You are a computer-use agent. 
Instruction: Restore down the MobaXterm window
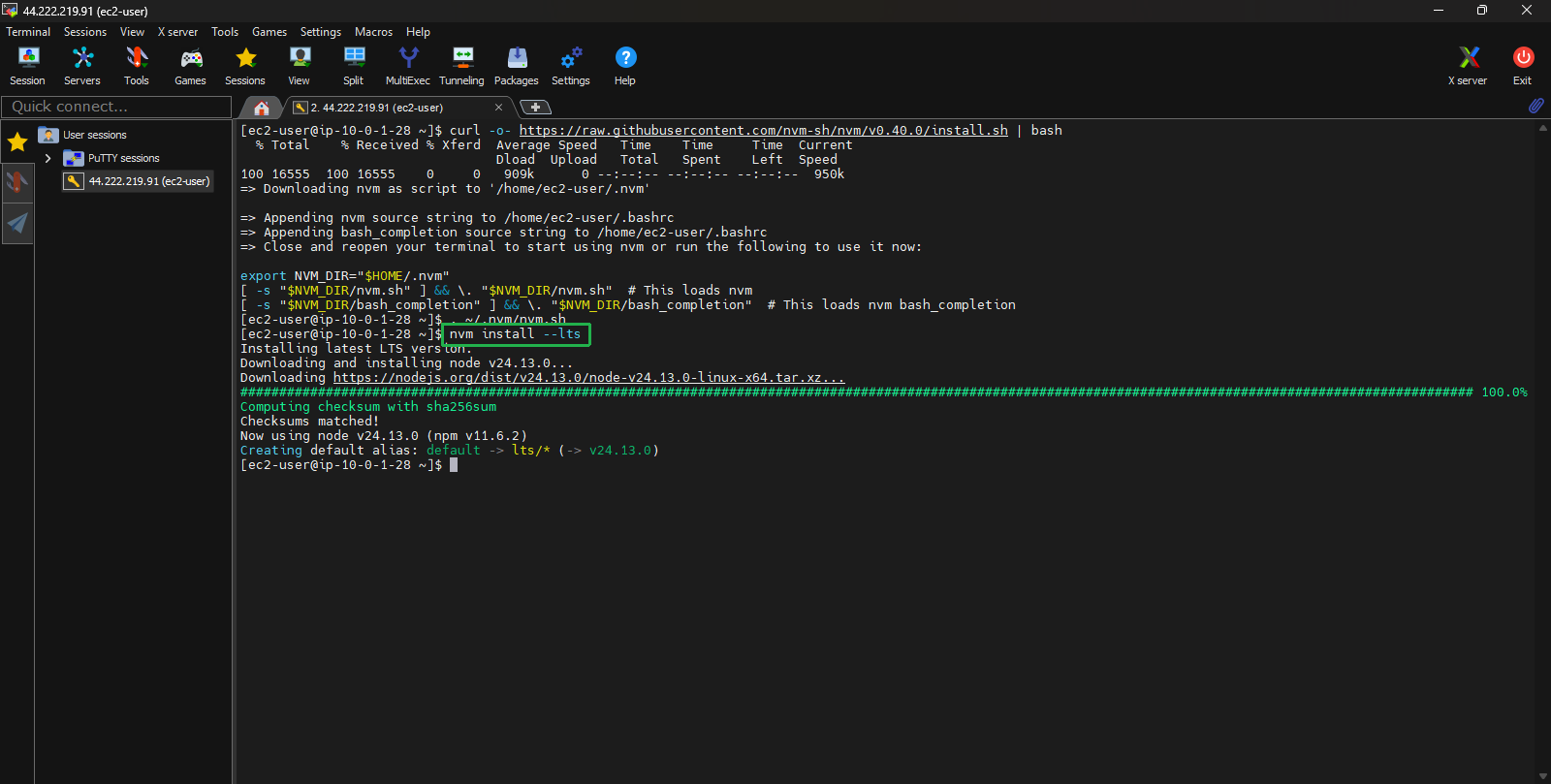click(1482, 11)
